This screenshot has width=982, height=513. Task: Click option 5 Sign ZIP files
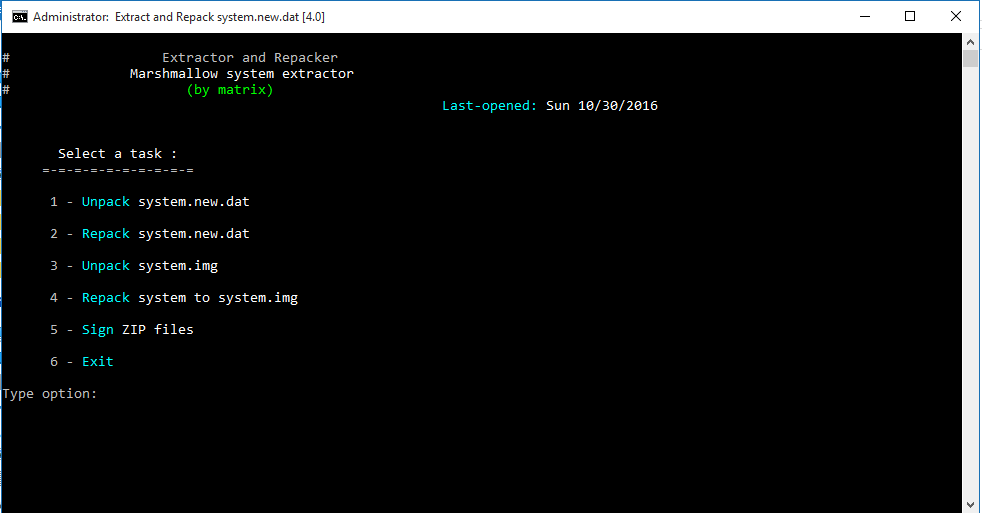[x=122, y=329]
